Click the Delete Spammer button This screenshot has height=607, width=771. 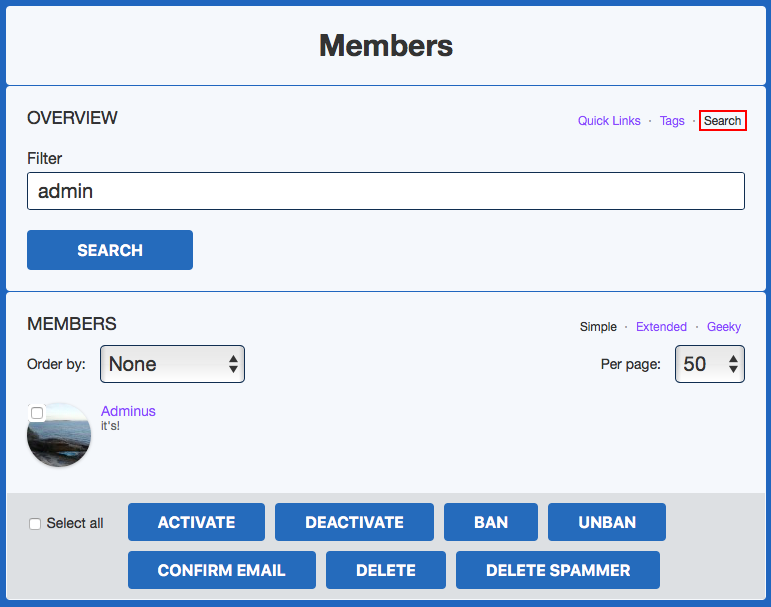tap(558, 570)
